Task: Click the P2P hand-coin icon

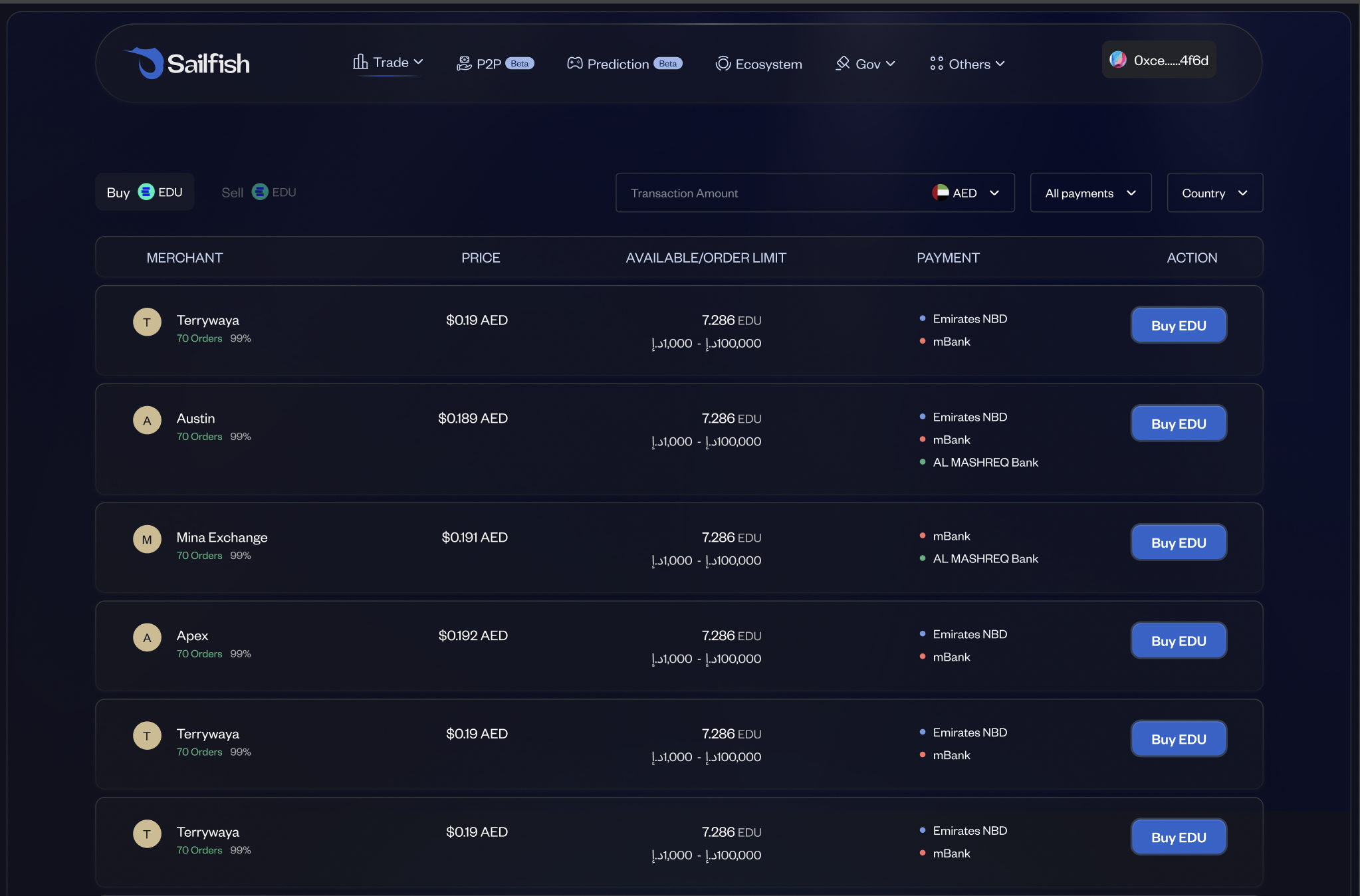Action: pos(463,64)
